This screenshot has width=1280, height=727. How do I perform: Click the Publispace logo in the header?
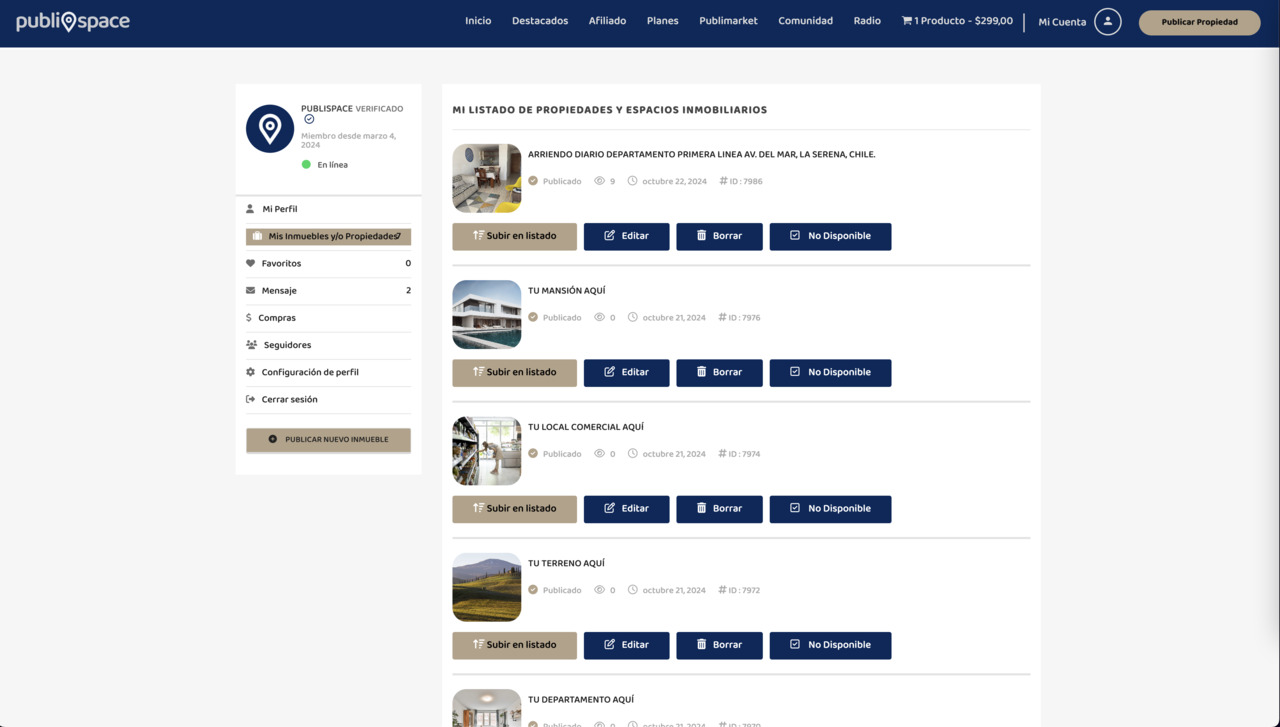(x=73, y=21)
